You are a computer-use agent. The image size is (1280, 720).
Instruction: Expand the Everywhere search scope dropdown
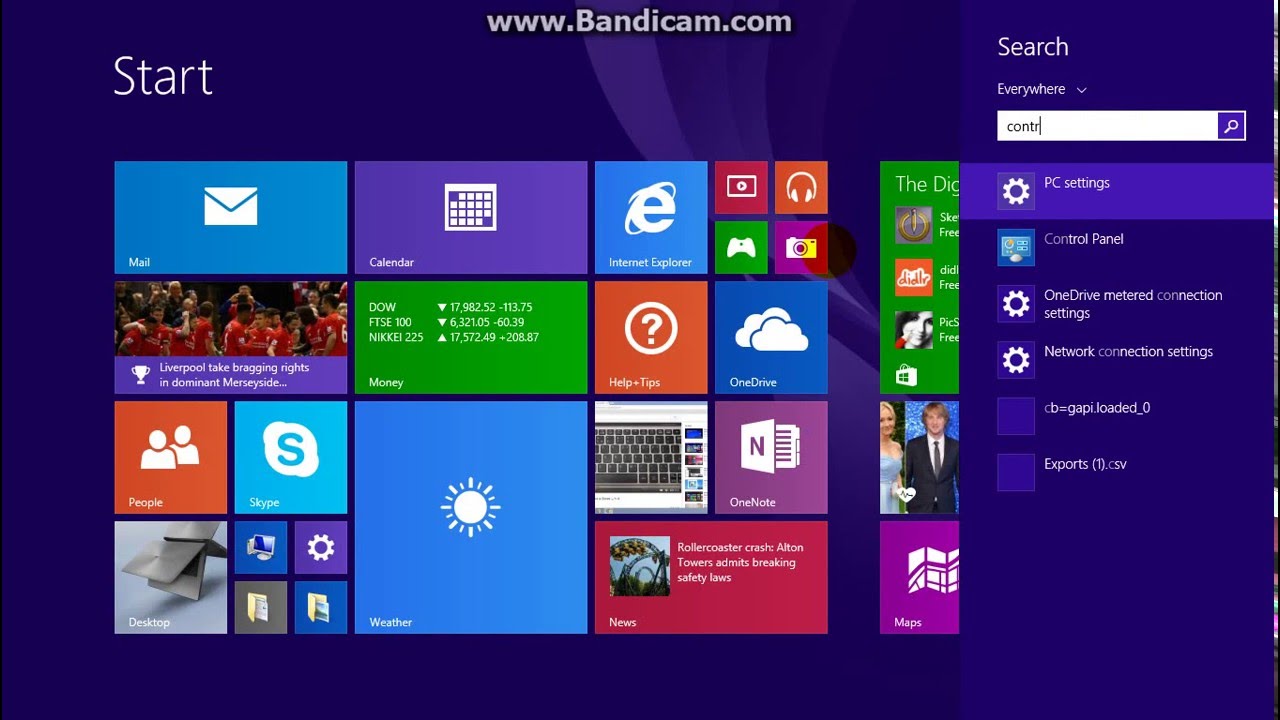(x=1042, y=89)
